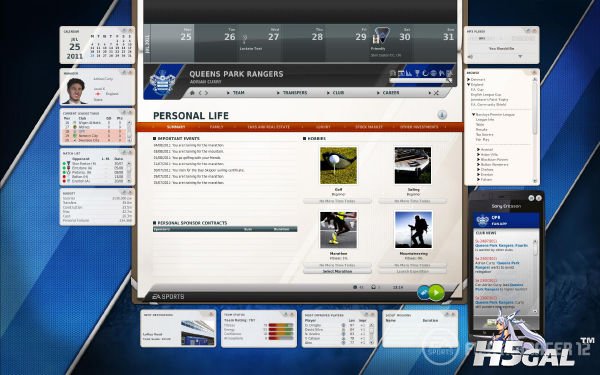Image resolution: width=600 pixels, height=375 pixels.
Task: Go back using the left arrow icon
Action: (200, 93)
